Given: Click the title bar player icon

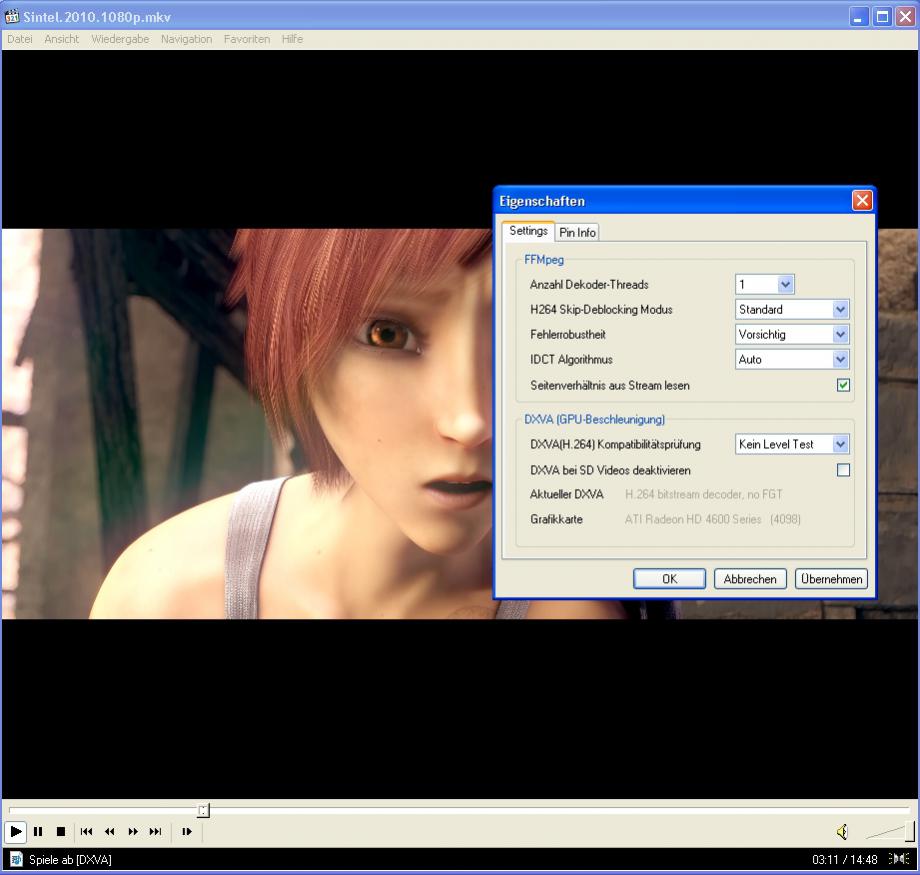Looking at the screenshot, I should pos(11,16).
